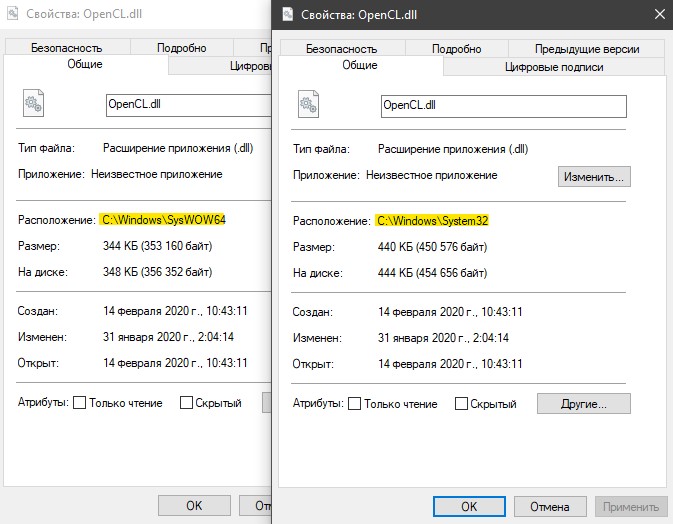Click 'Изменен' date in right window
The height and width of the screenshot is (524, 673).
(x=443, y=338)
